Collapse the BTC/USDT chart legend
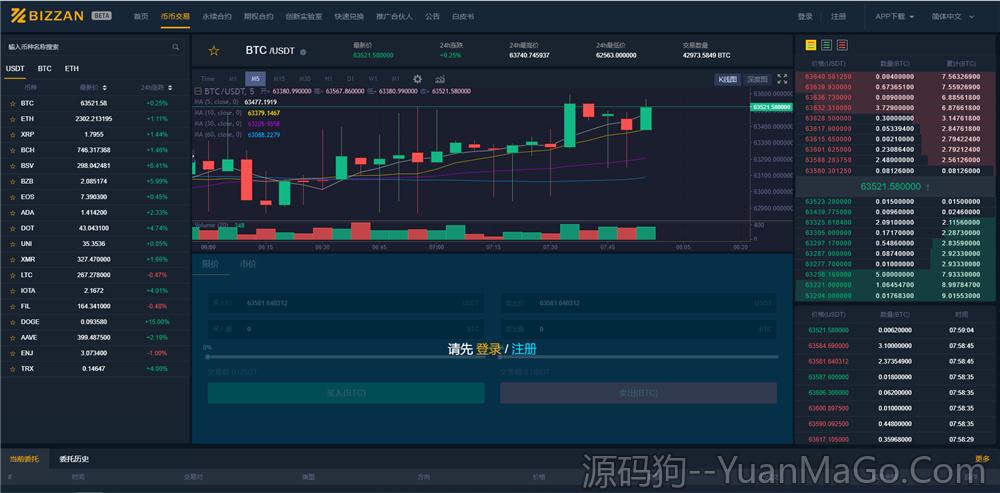 coord(197,91)
